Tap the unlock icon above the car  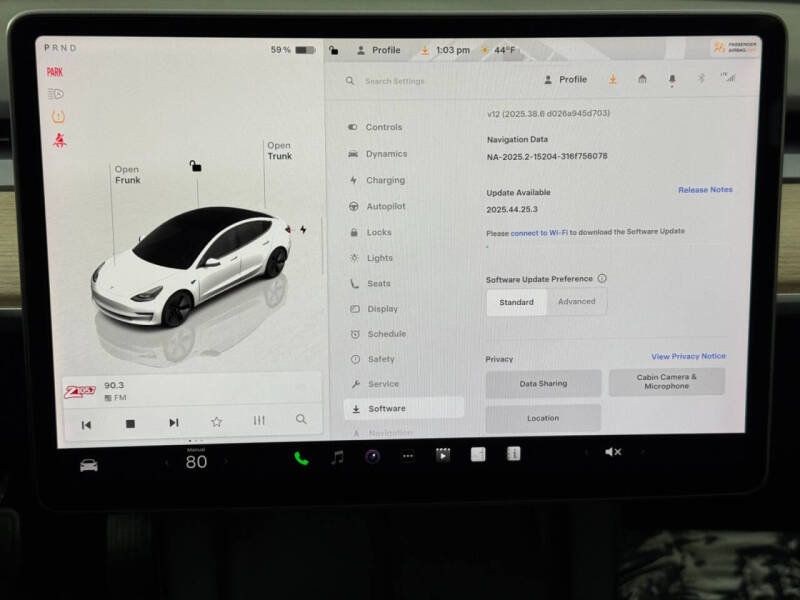coord(196,168)
